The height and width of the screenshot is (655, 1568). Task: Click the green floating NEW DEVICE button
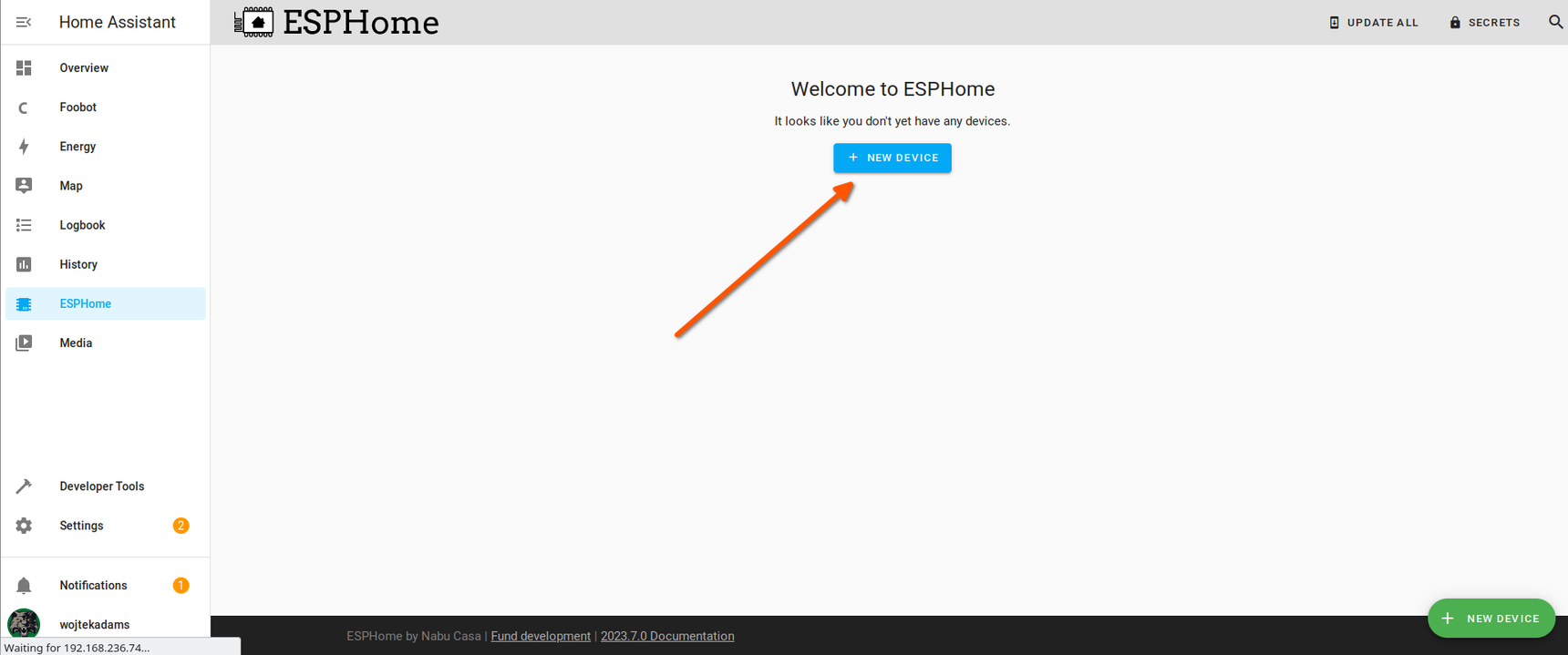1491,619
